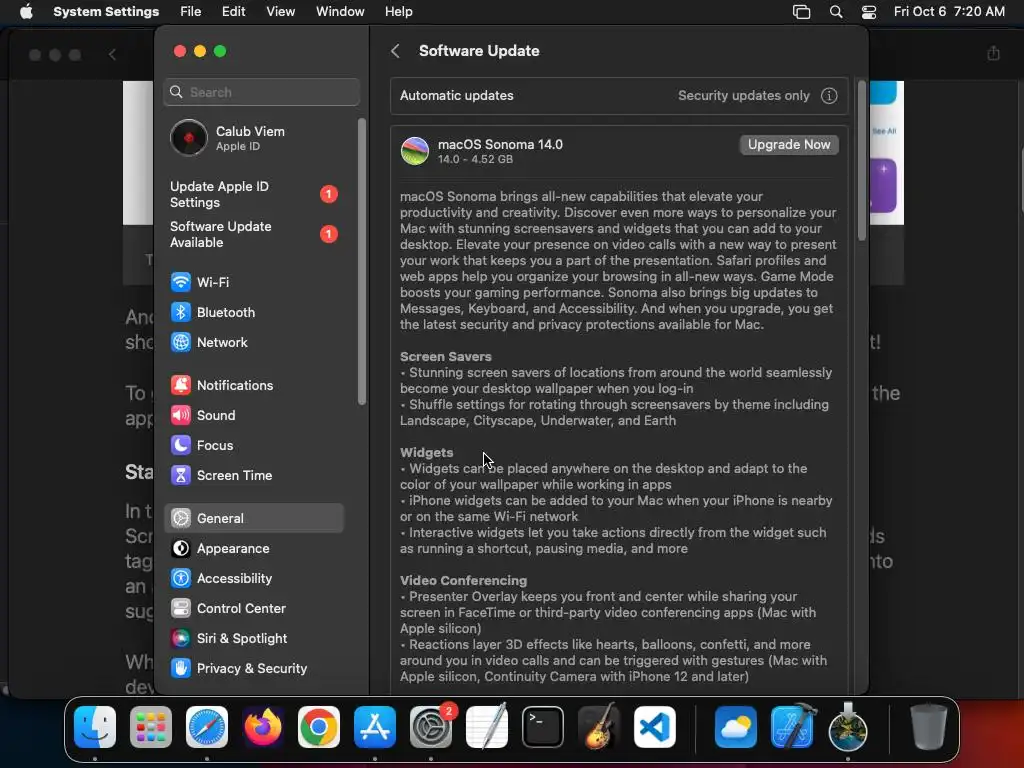
Task: Open Siri & Spotlight settings
Action: click(x=253, y=639)
